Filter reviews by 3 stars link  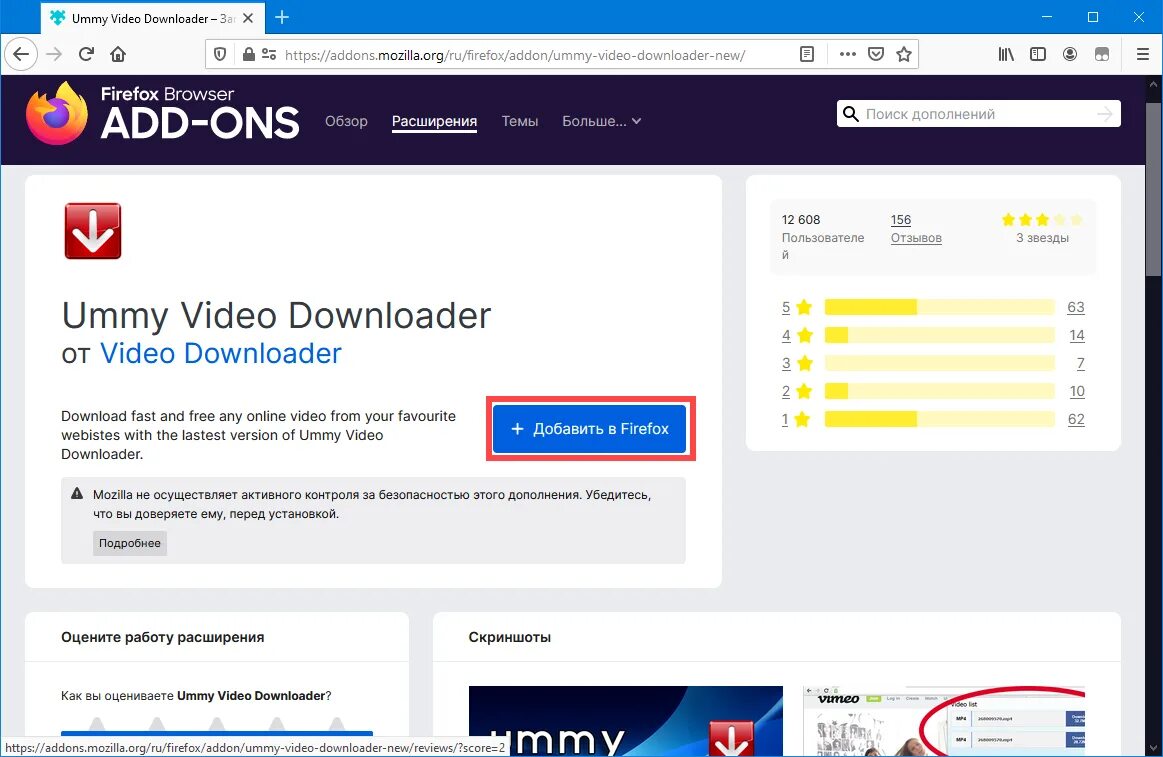tap(797, 363)
